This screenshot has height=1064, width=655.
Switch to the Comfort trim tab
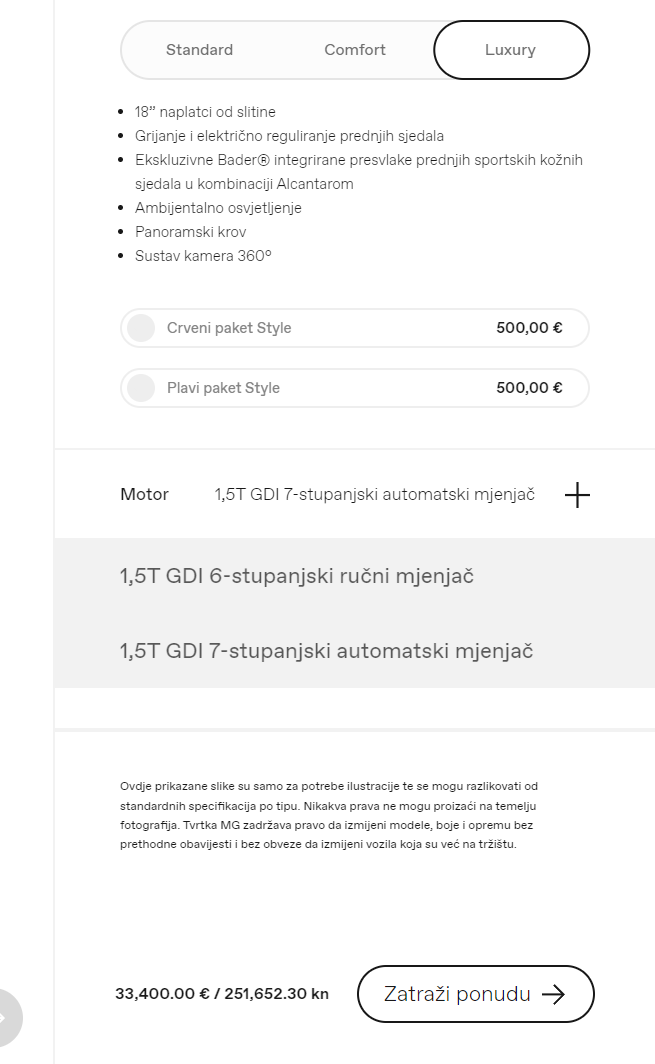pos(354,50)
